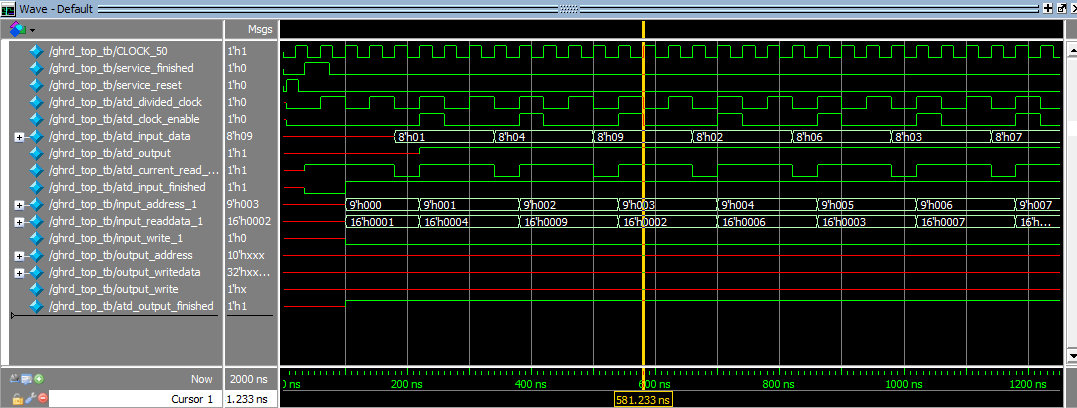Image resolution: width=1077 pixels, height=408 pixels.
Task: Click value 9'h003 of input_address_1
Action: pyautogui.click(x=242, y=205)
